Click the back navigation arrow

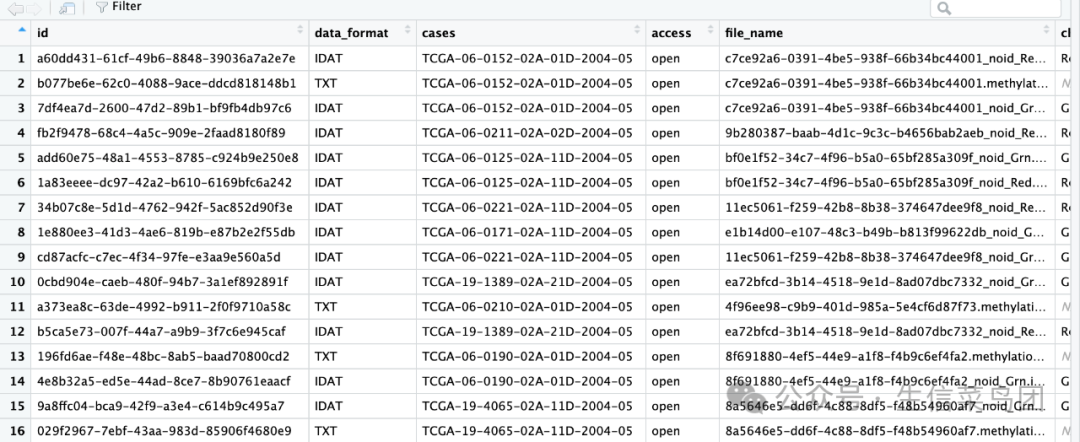[x=14, y=7]
